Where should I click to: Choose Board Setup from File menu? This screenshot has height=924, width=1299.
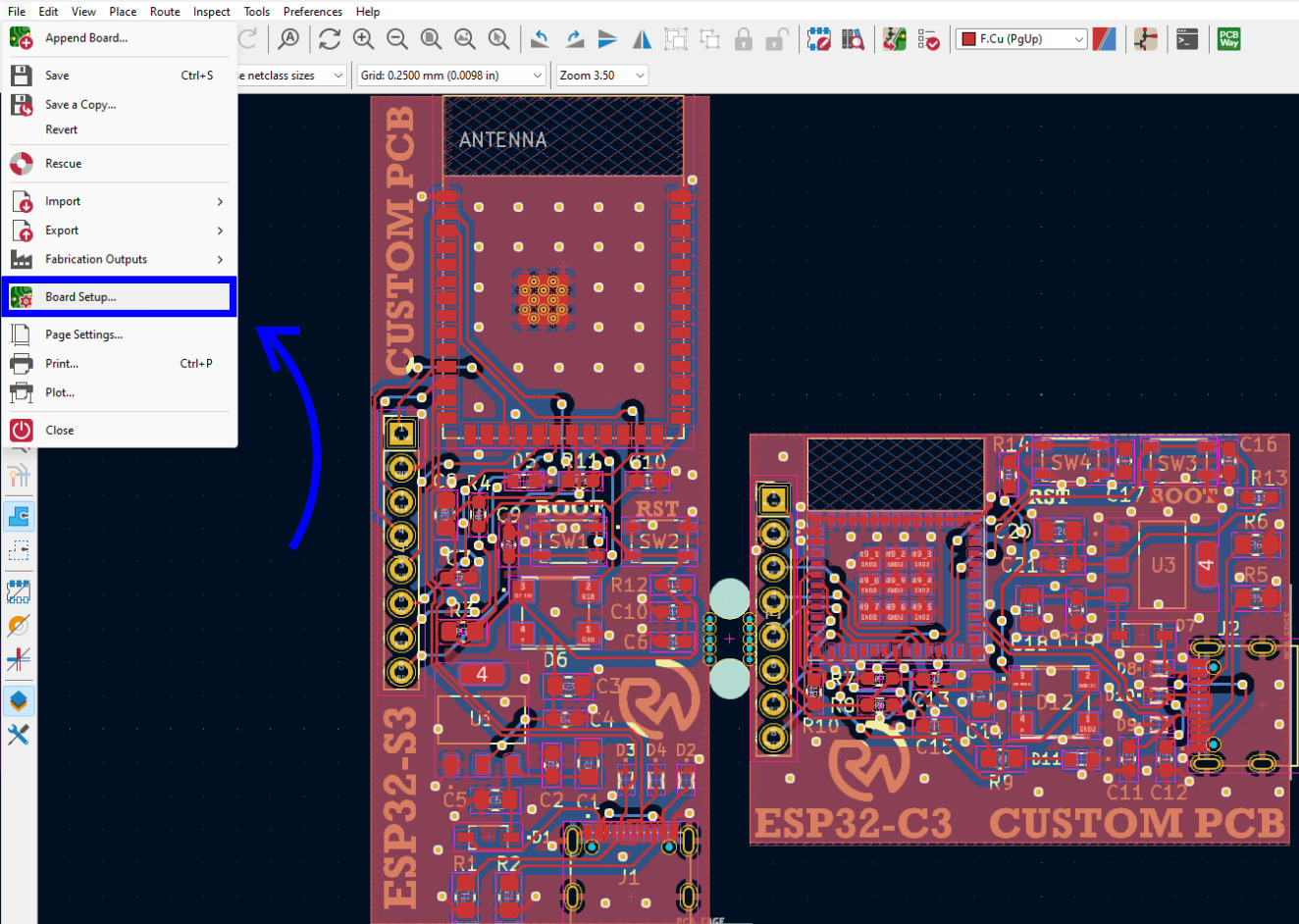pyautogui.click(x=120, y=297)
